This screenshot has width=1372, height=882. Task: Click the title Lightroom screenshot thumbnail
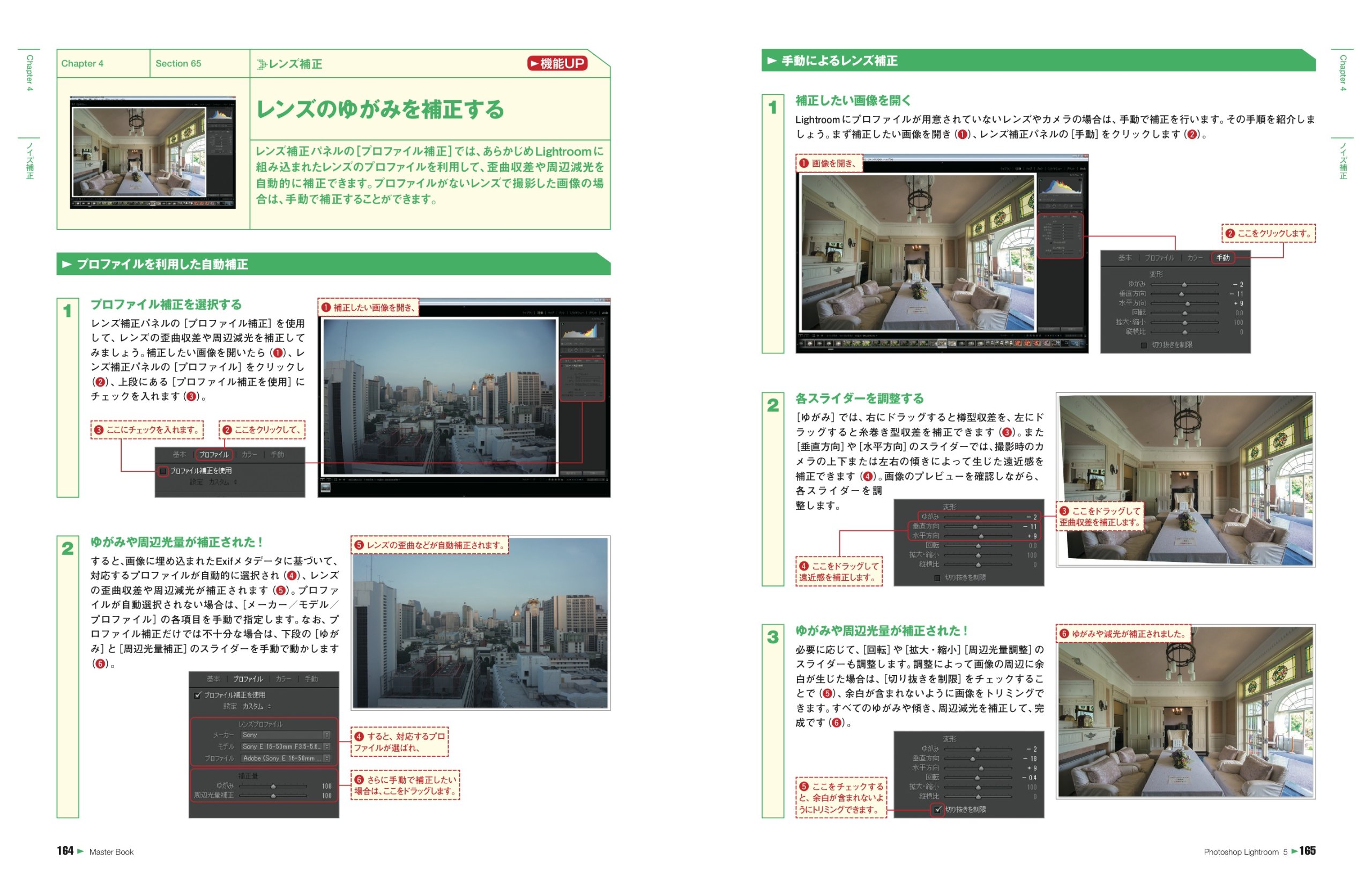(153, 152)
